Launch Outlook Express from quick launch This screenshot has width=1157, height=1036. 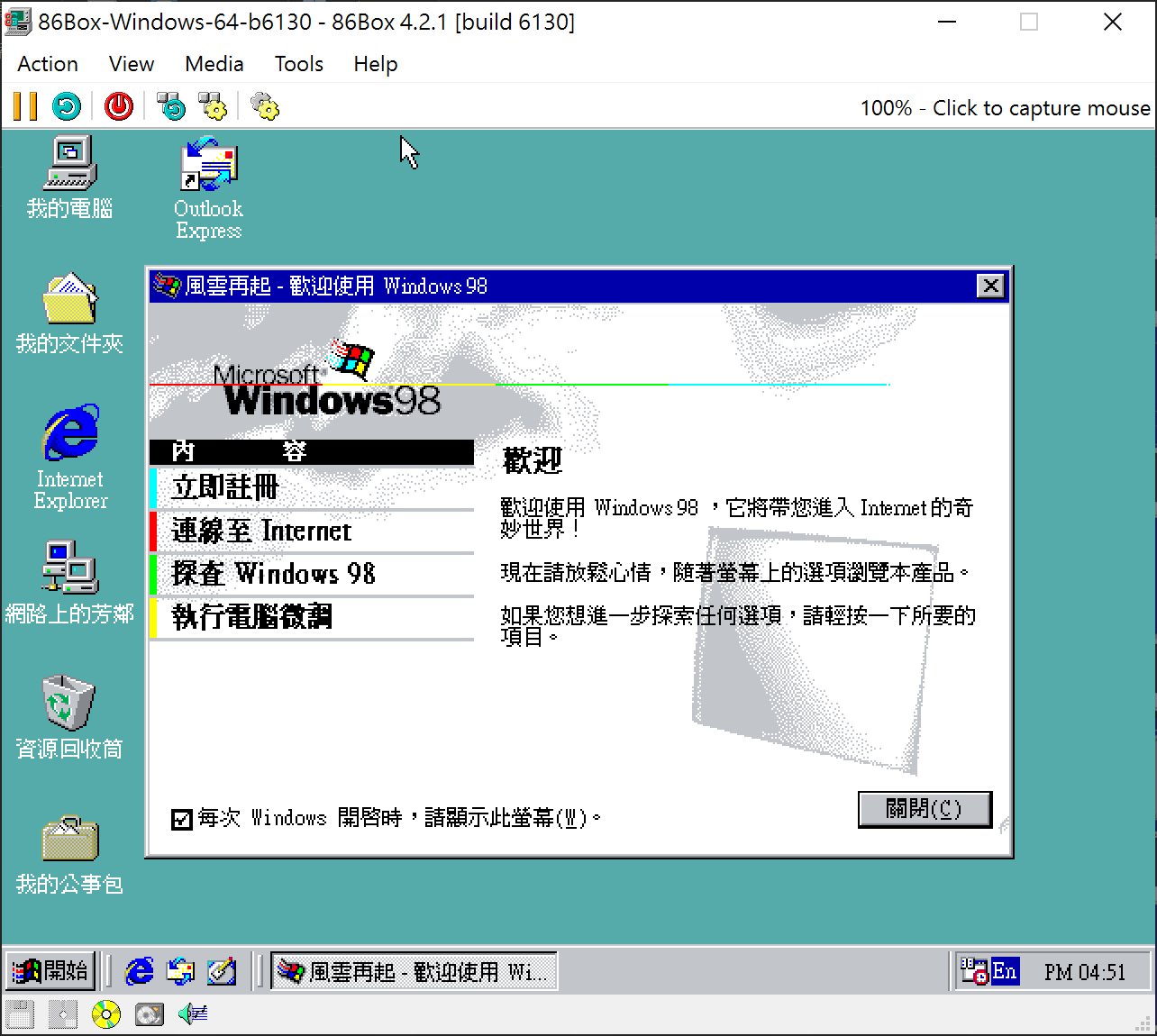coord(180,971)
